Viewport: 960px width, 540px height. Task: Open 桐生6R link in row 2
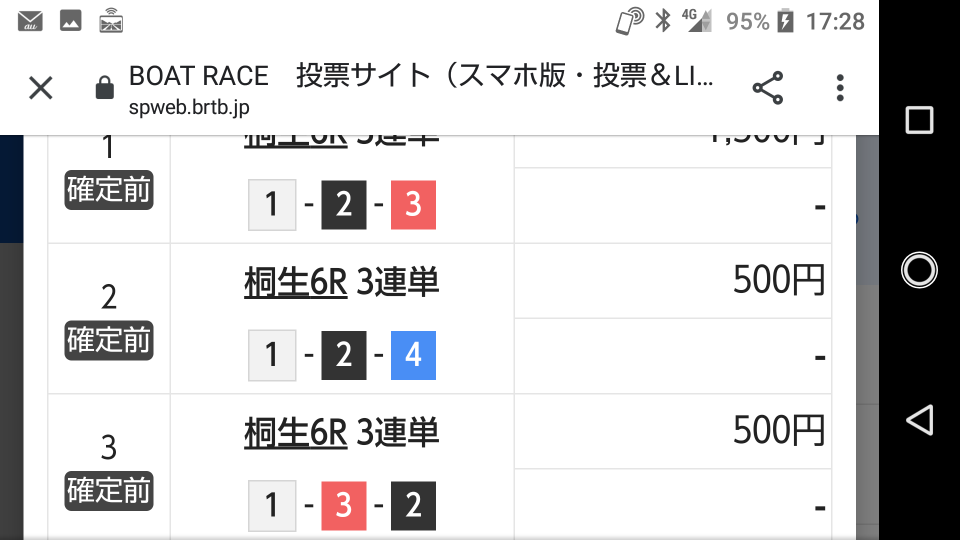pos(296,282)
